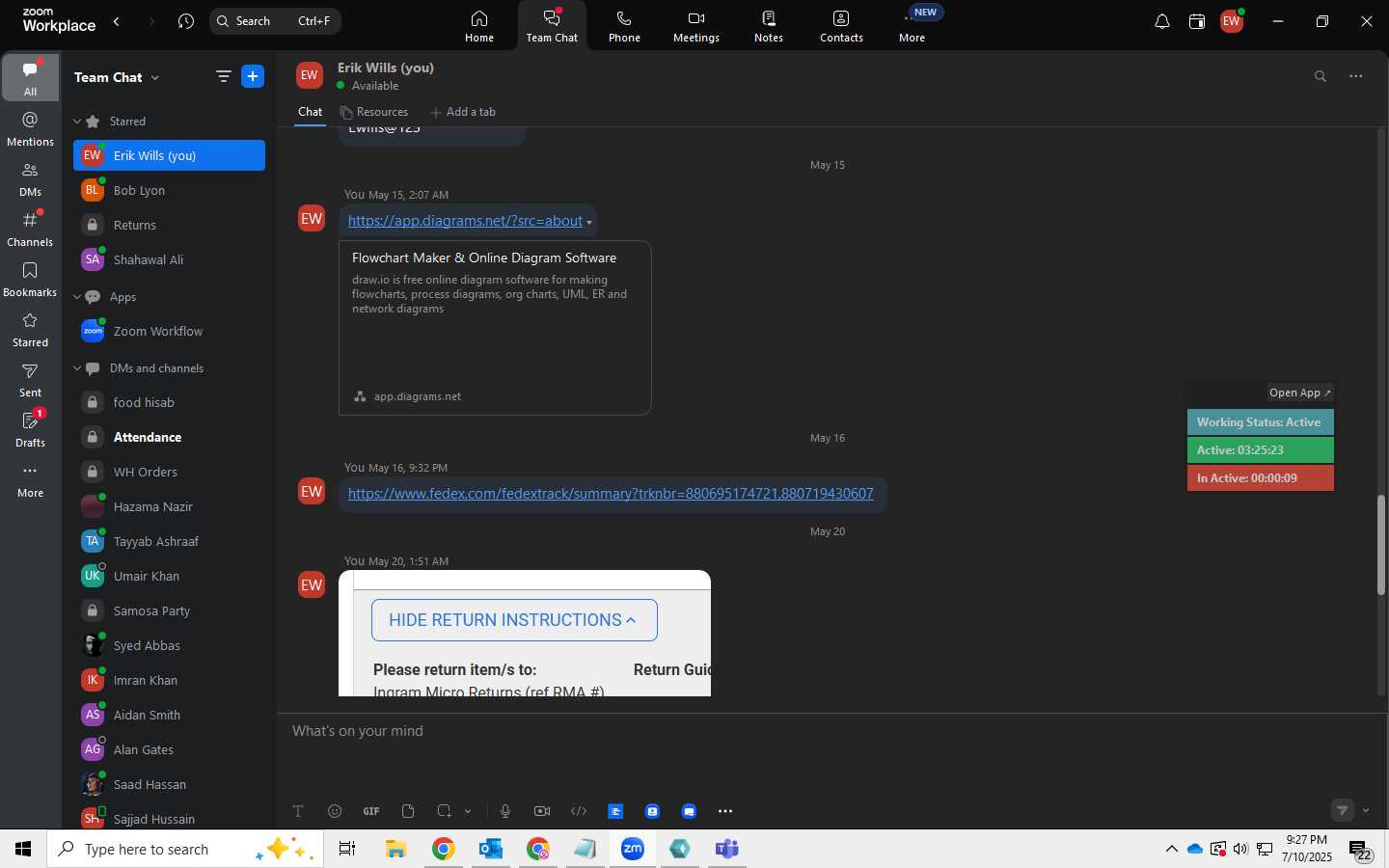
Task: Record a video message
Action: point(542,811)
